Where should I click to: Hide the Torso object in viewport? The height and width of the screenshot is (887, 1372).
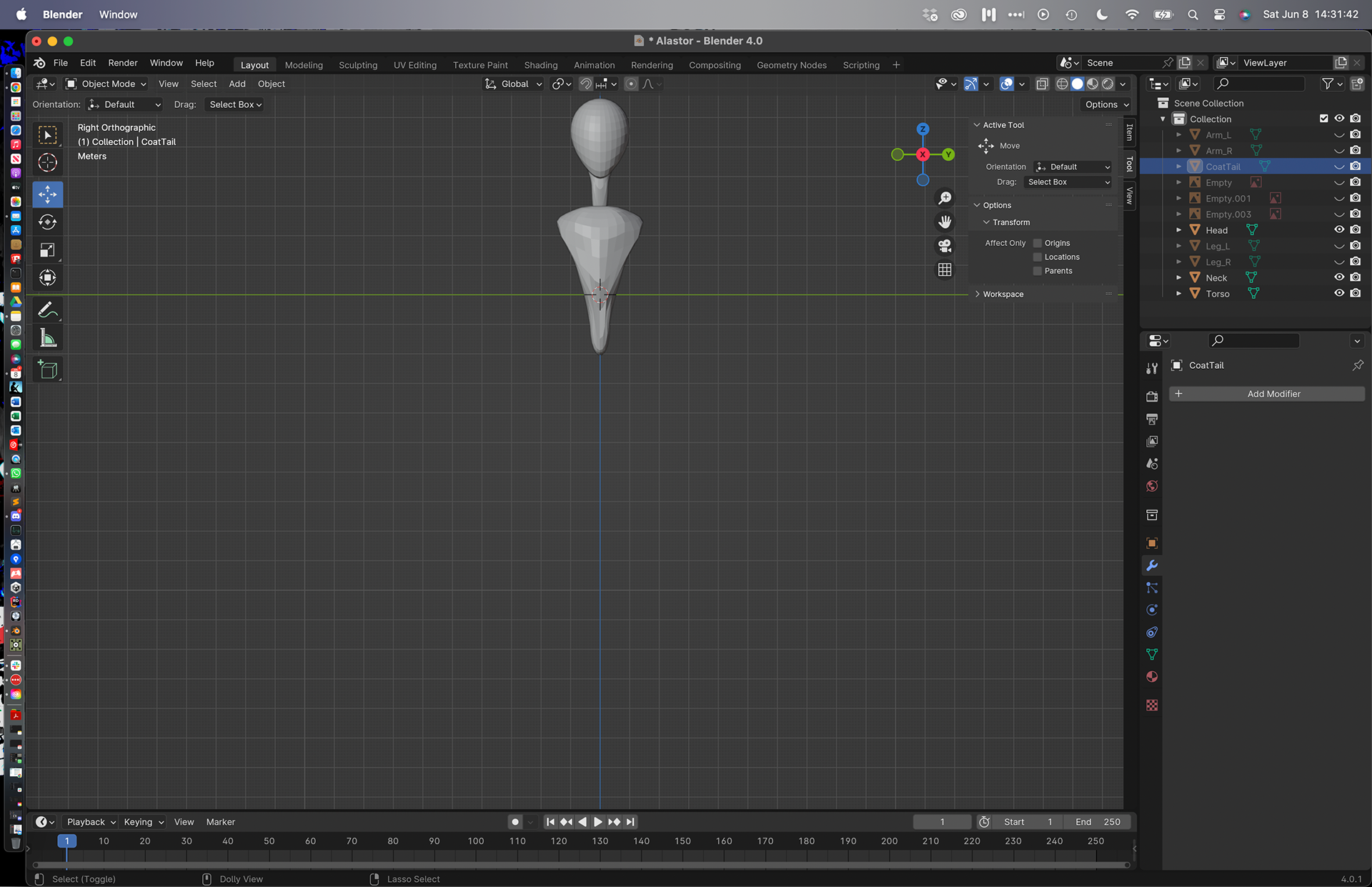(x=1339, y=293)
